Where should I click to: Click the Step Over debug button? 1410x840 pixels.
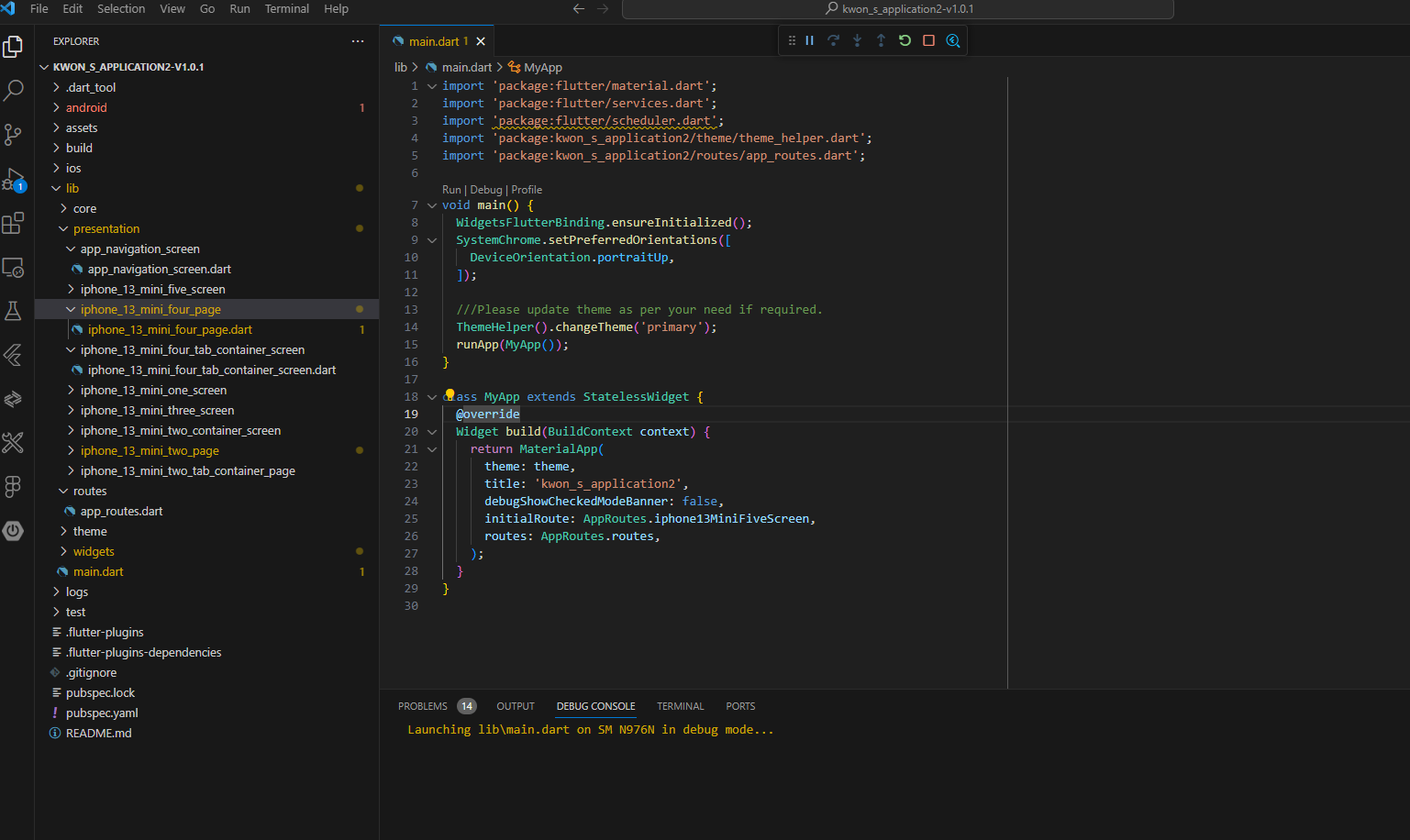point(833,40)
